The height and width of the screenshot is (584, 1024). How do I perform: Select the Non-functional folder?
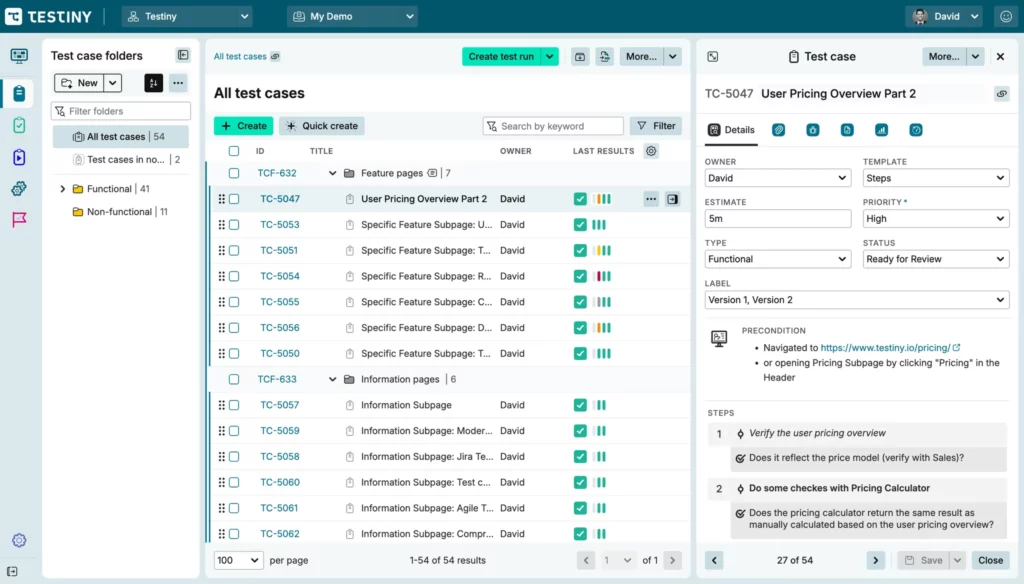pos(121,212)
